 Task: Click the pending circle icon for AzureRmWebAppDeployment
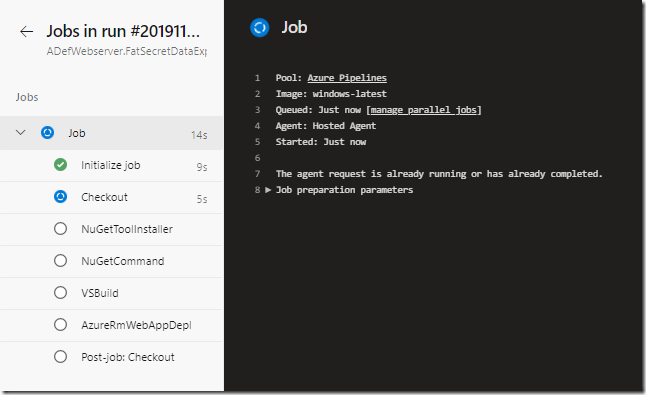pyautogui.click(x=61, y=325)
